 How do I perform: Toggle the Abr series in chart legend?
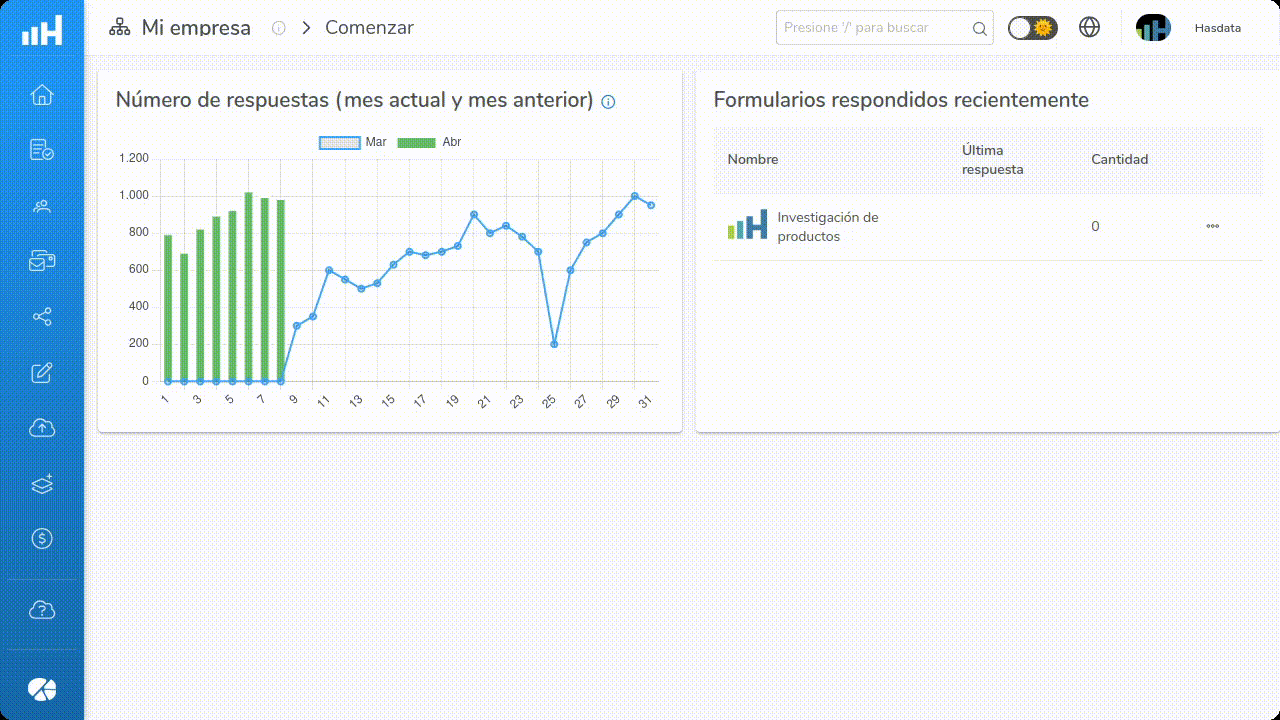point(429,142)
